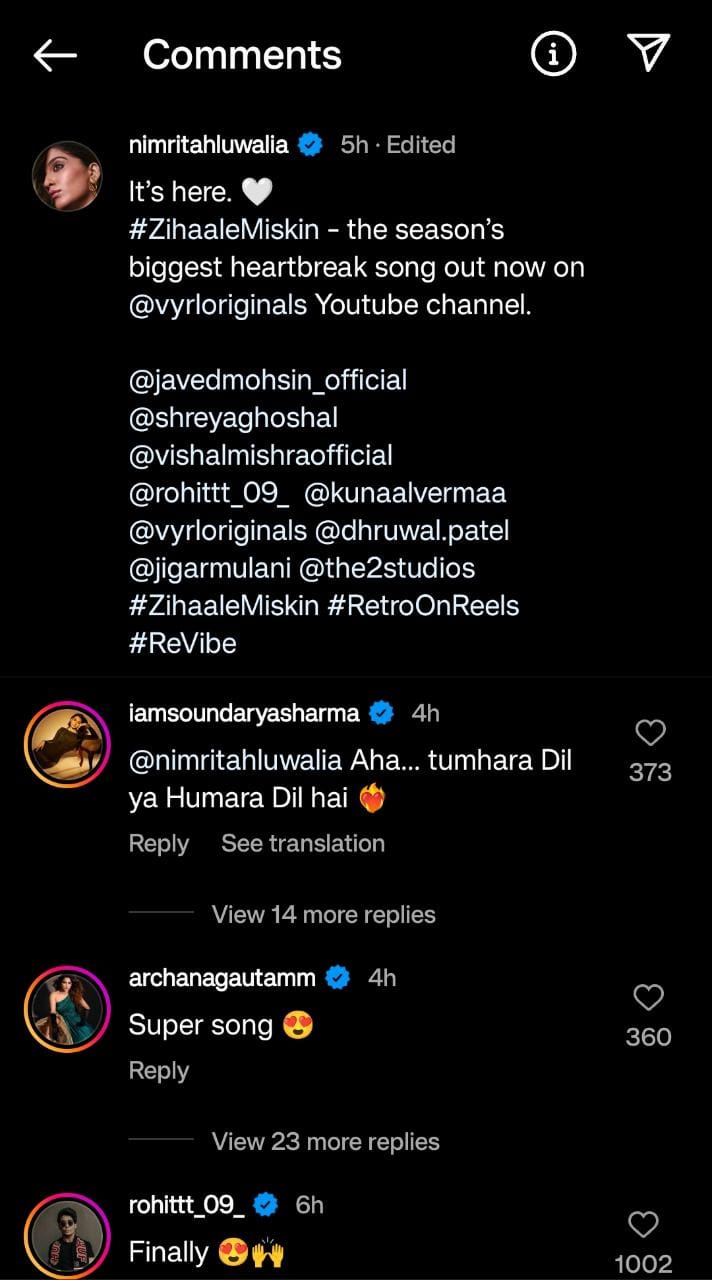The width and height of the screenshot is (712, 1280).
Task: Click nimritahluwalia's blue verified badge
Action: (x=311, y=144)
